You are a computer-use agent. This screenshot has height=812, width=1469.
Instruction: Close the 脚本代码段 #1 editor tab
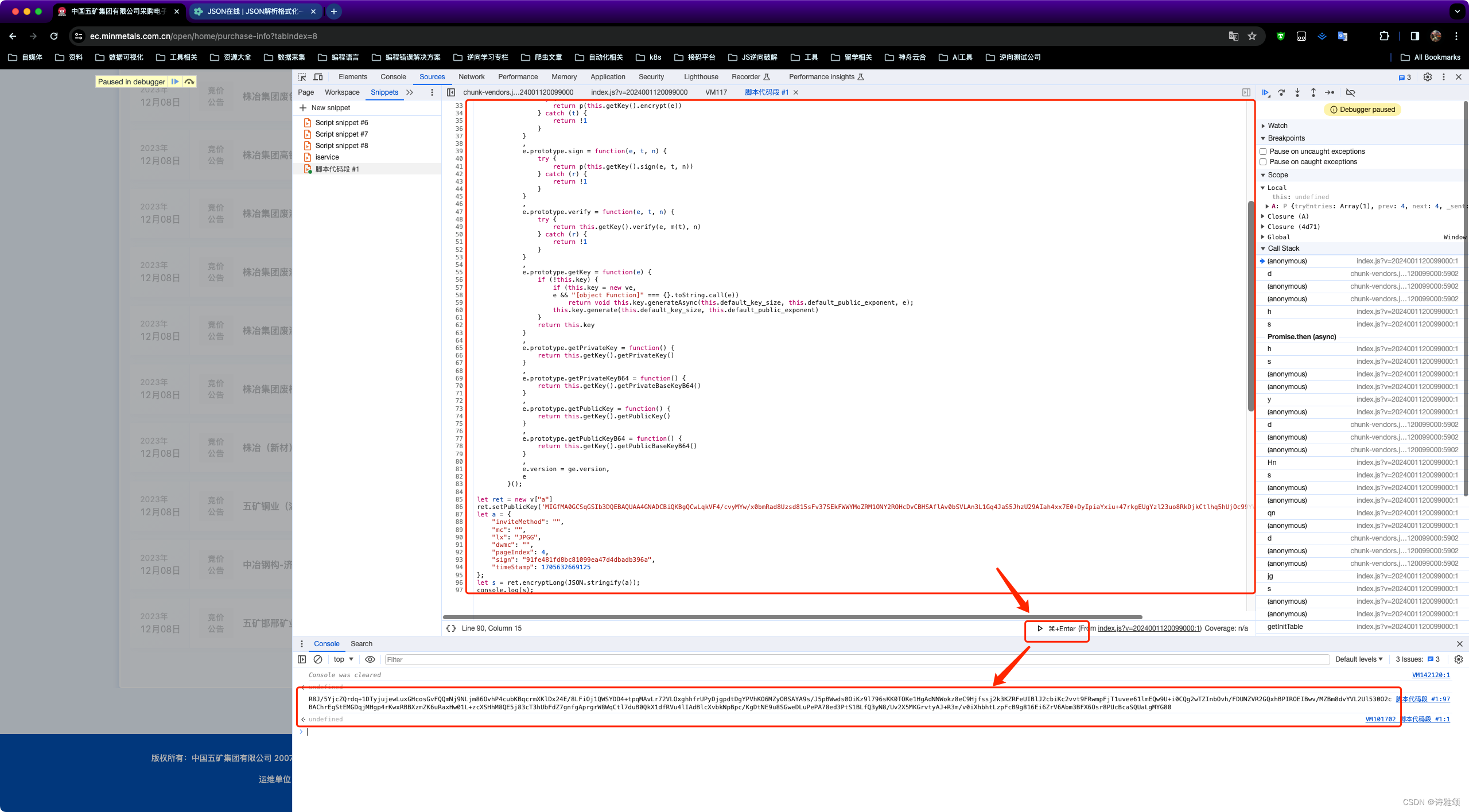(796, 92)
